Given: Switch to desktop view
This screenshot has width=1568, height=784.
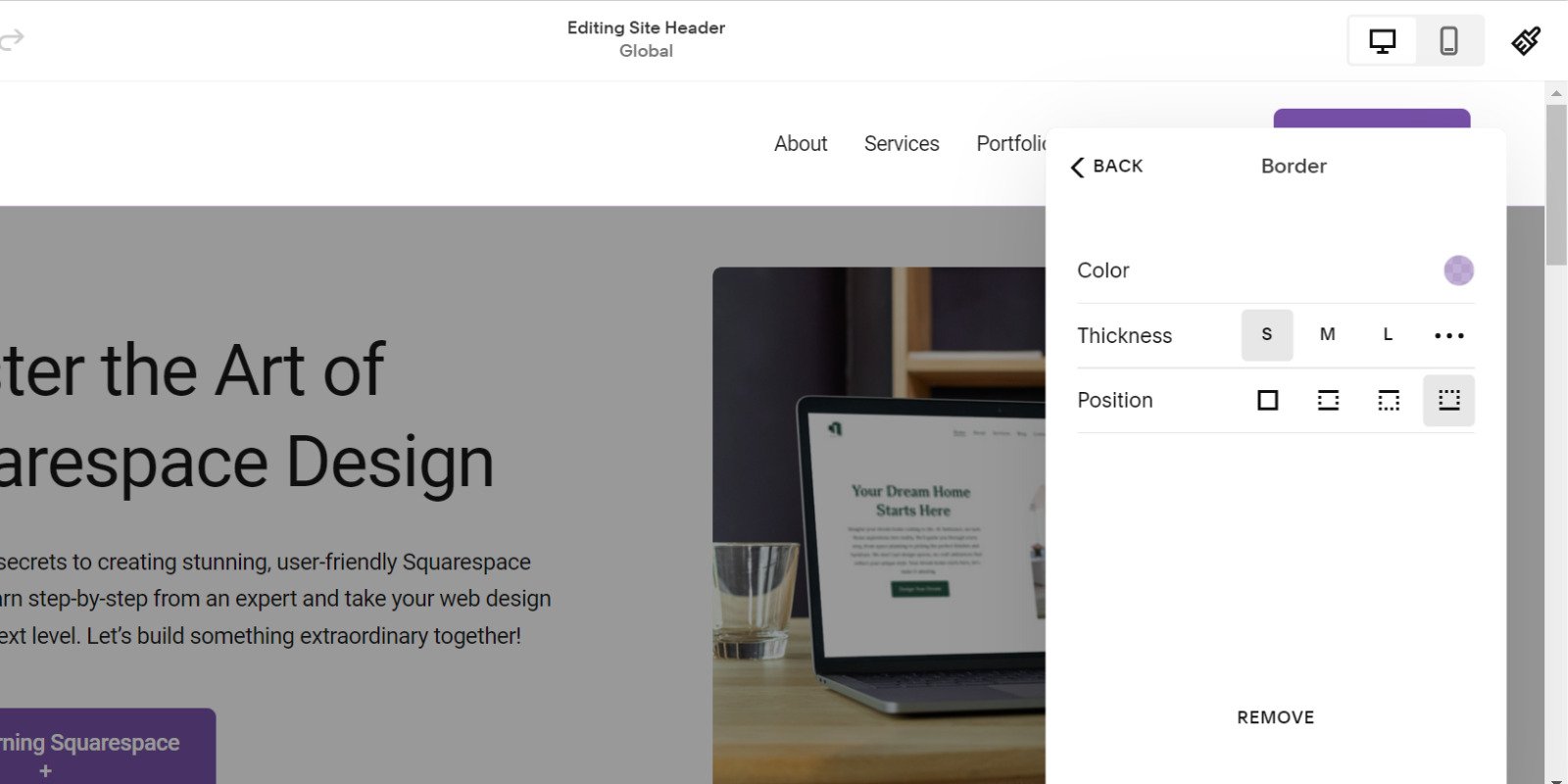Looking at the screenshot, I should pyautogui.click(x=1382, y=41).
